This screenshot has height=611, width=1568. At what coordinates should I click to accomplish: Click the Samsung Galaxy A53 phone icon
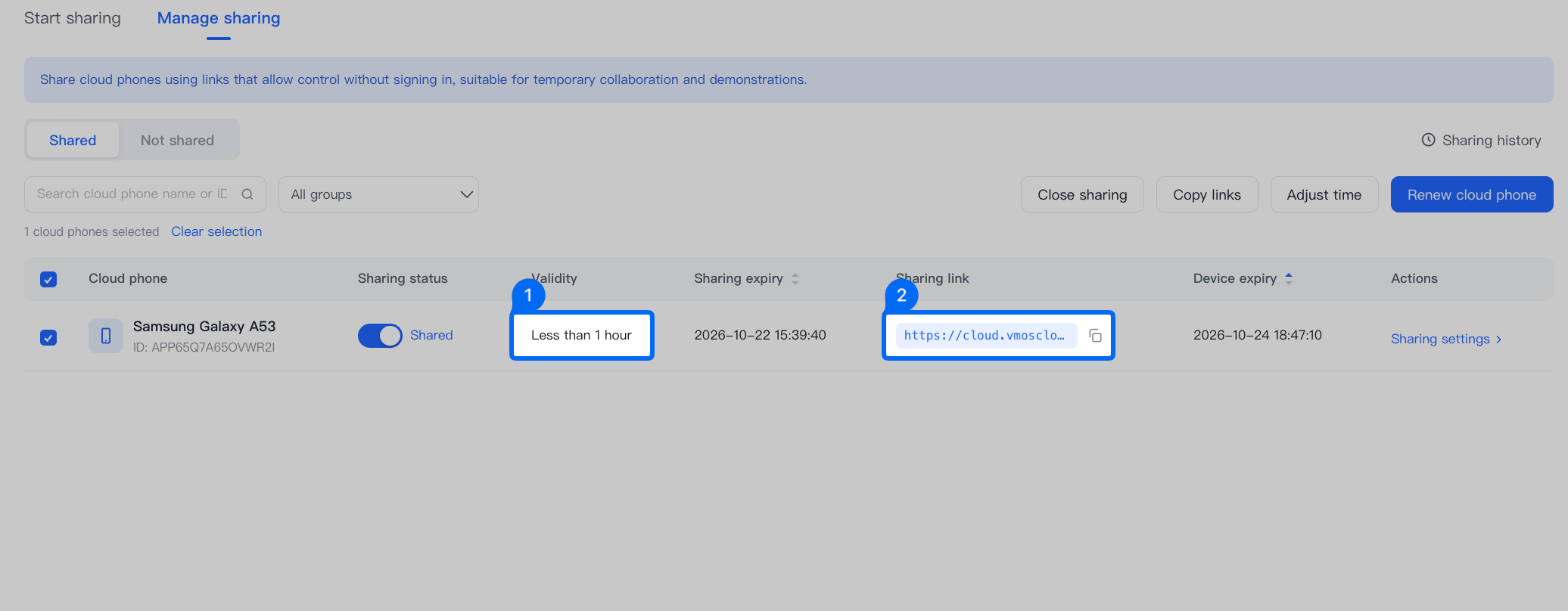click(x=106, y=336)
